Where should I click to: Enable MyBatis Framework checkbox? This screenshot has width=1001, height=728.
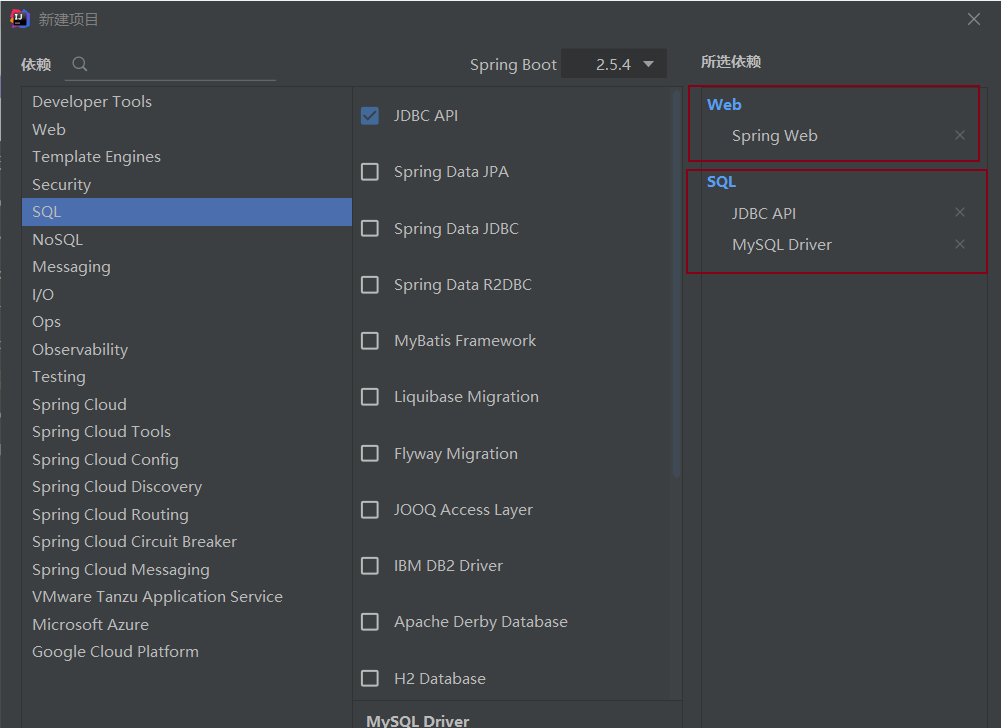pyautogui.click(x=370, y=341)
